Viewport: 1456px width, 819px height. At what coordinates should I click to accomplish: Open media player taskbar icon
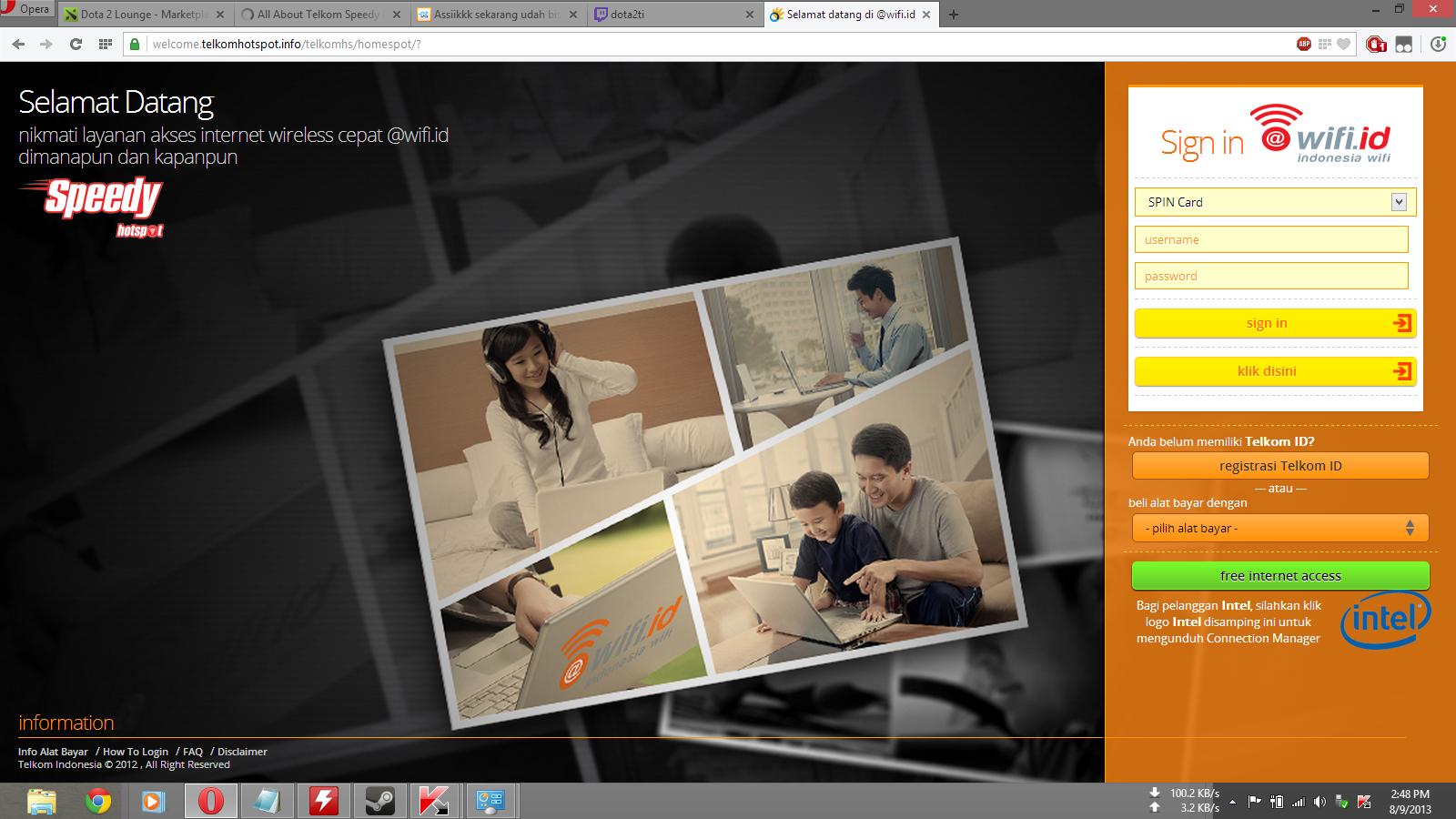tap(154, 802)
